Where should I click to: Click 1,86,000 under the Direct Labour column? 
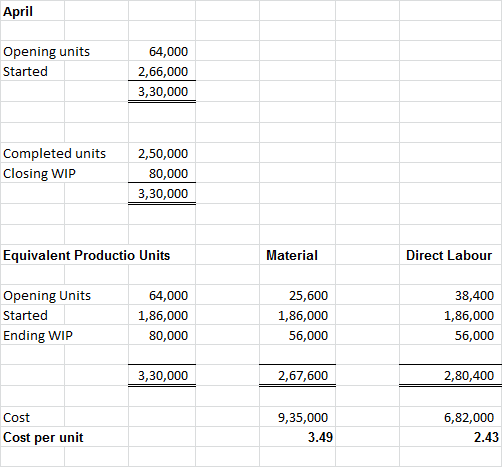click(469, 315)
